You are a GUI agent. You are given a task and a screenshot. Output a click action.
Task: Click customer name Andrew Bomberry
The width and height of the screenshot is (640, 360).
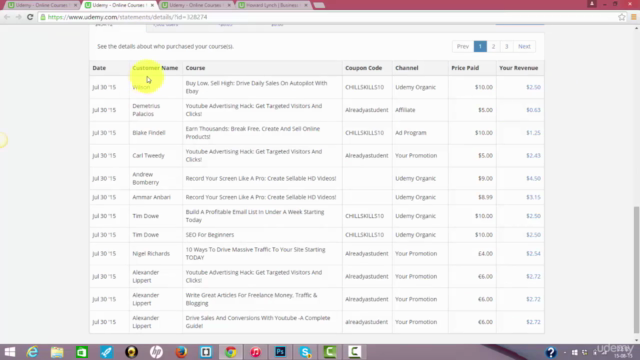click(x=146, y=178)
